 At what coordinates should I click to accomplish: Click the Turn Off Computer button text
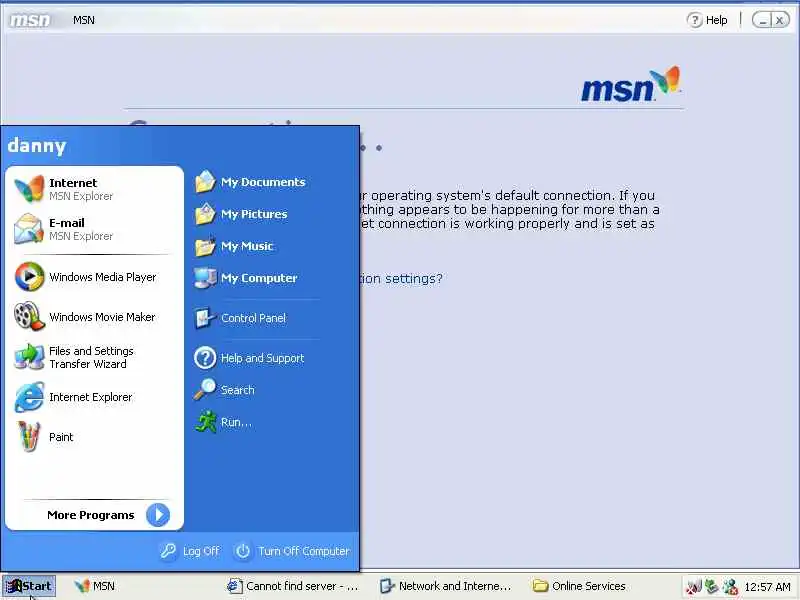304,551
